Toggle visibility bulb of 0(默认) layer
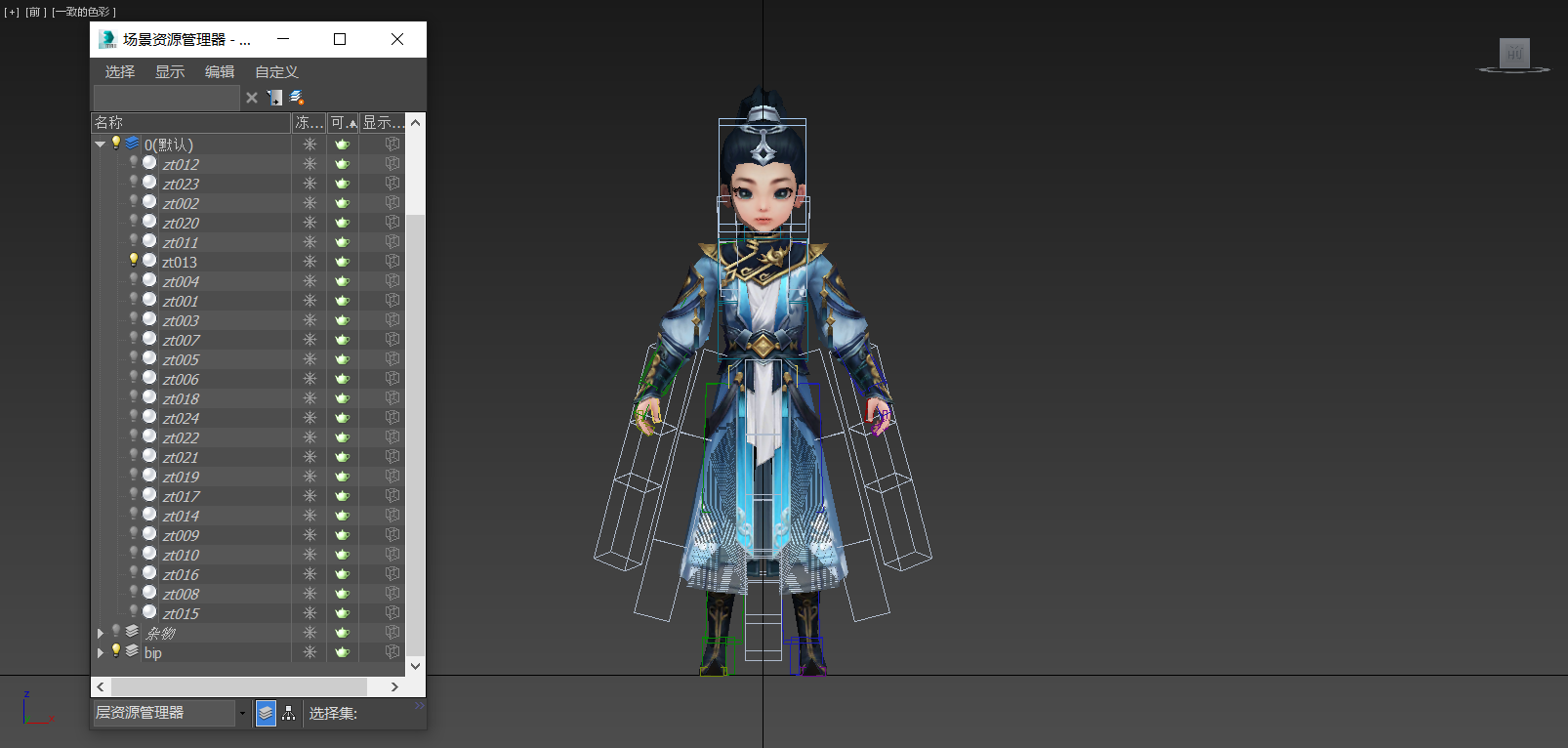Screen dimensions: 1568x748 pyautogui.click(x=116, y=143)
